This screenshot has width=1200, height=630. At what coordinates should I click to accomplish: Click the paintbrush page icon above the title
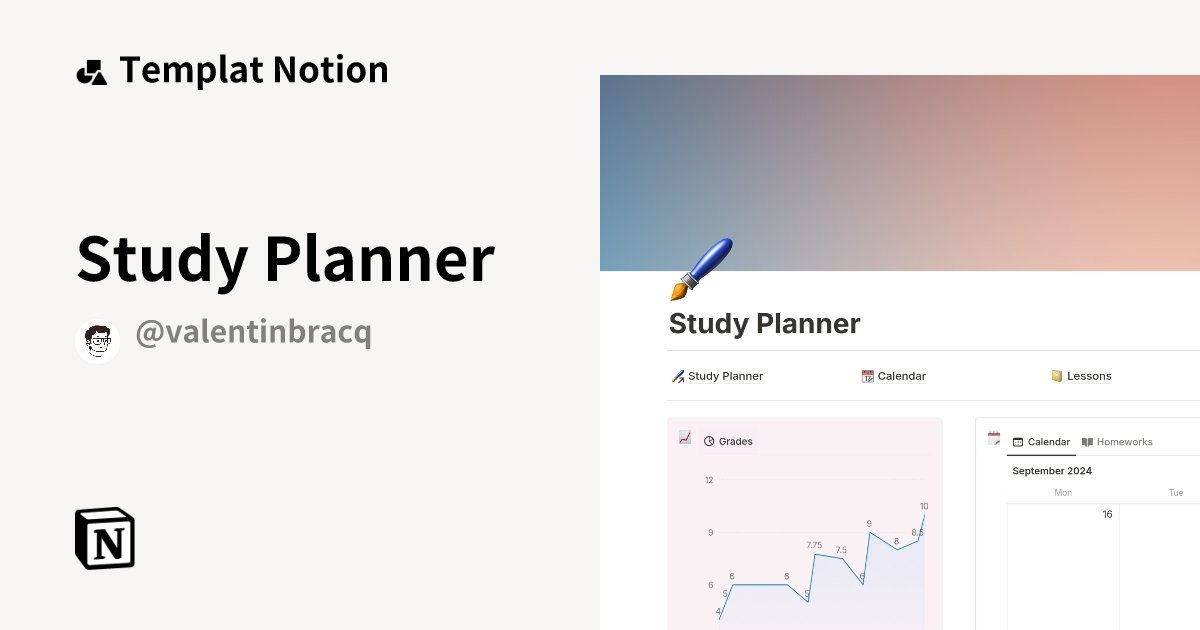tap(700, 268)
